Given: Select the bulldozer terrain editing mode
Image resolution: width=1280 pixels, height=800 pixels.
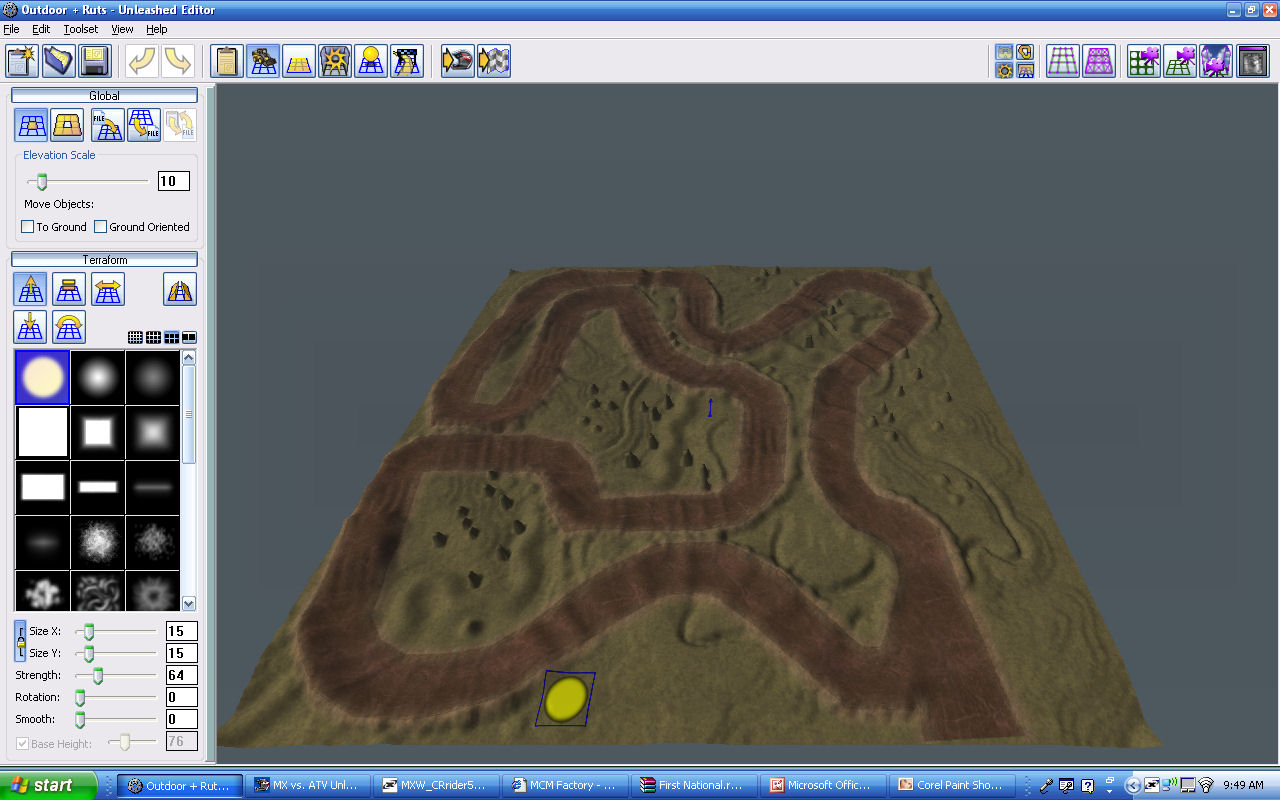Looking at the screenshot, I should pos(263,61).
